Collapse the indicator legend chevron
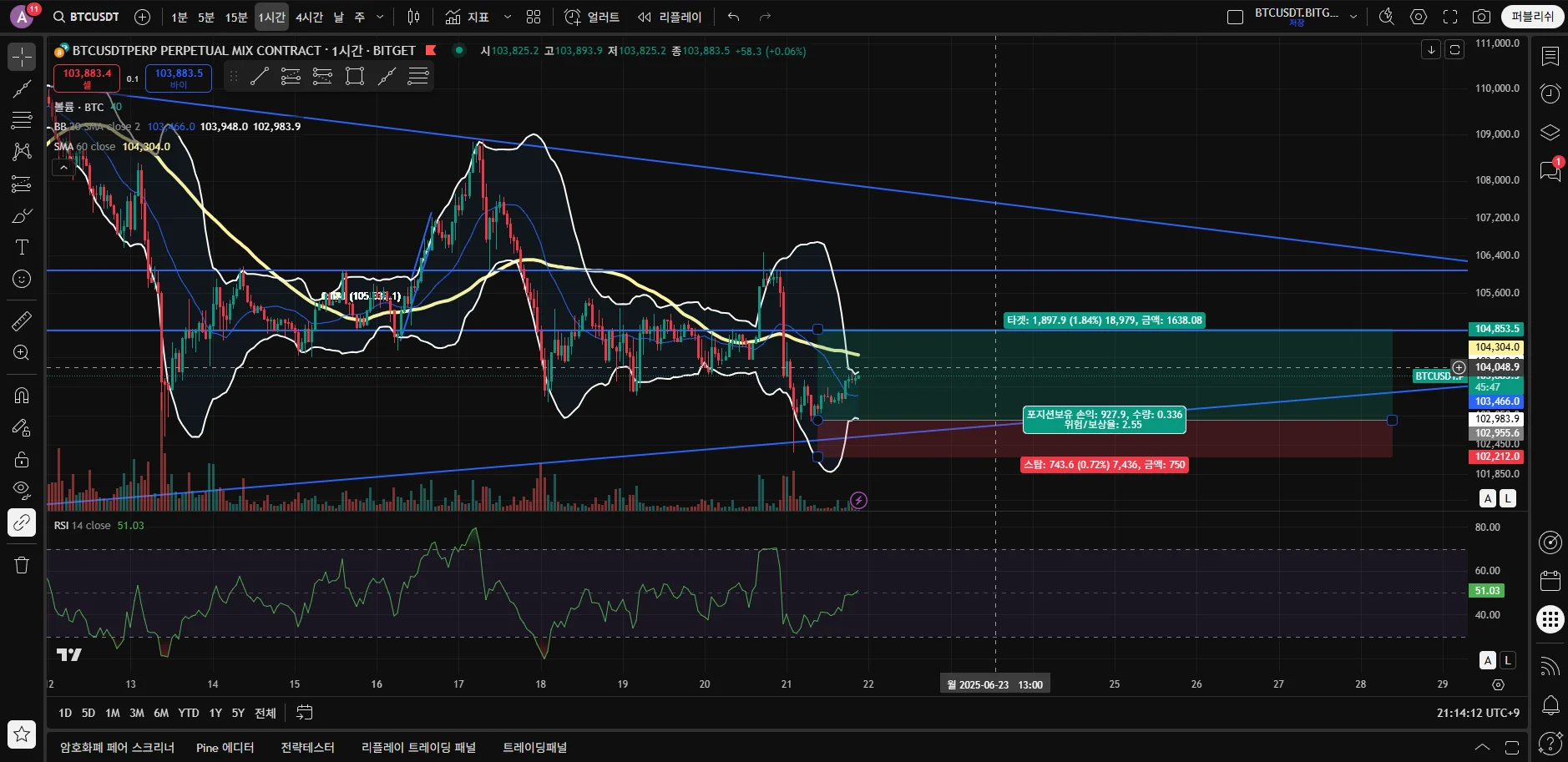Viewport: 1568px width, 762px height. click(x=63, y=168)
